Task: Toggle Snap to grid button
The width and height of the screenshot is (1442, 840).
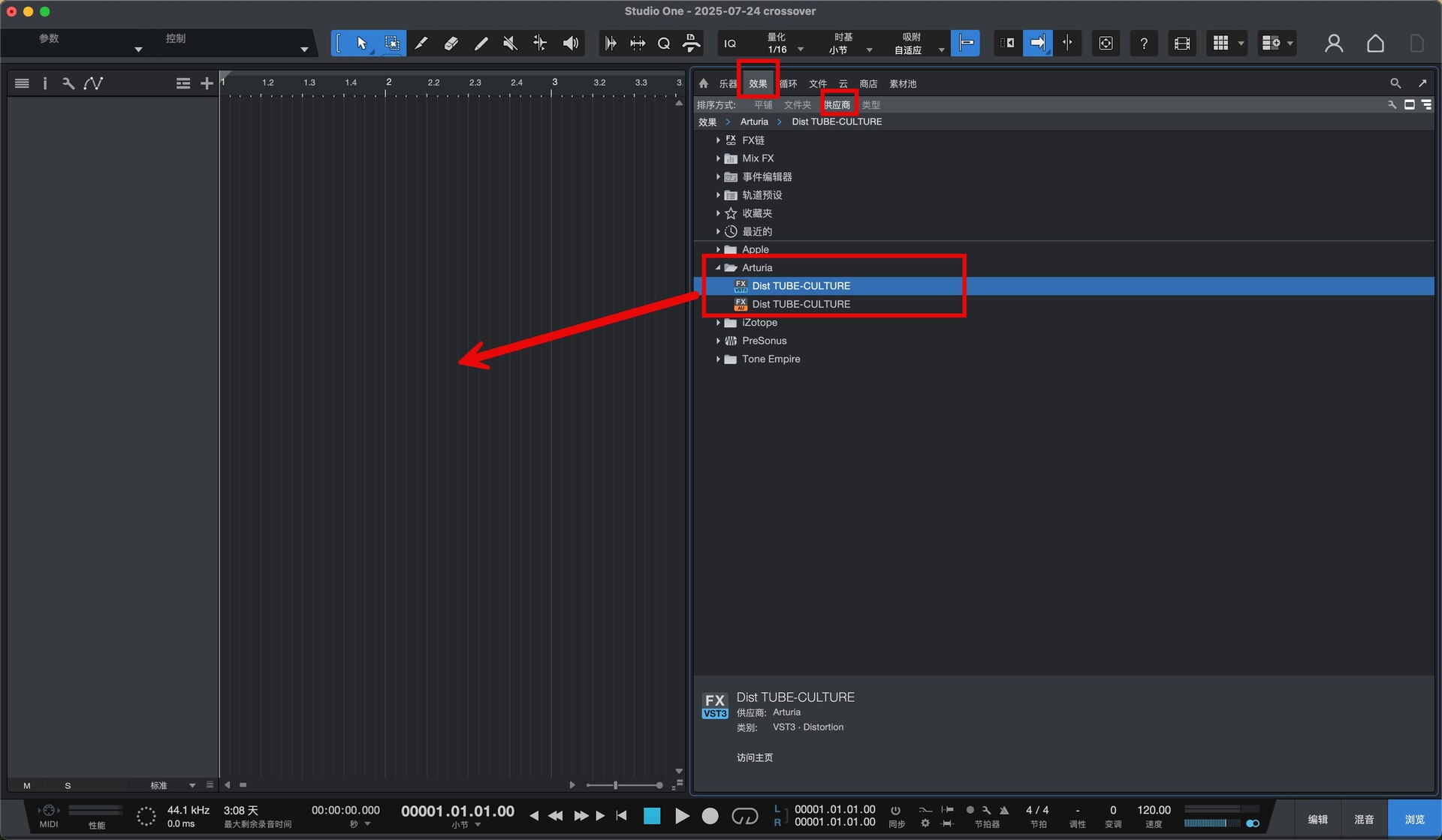Action: click(x=965, y=43)
